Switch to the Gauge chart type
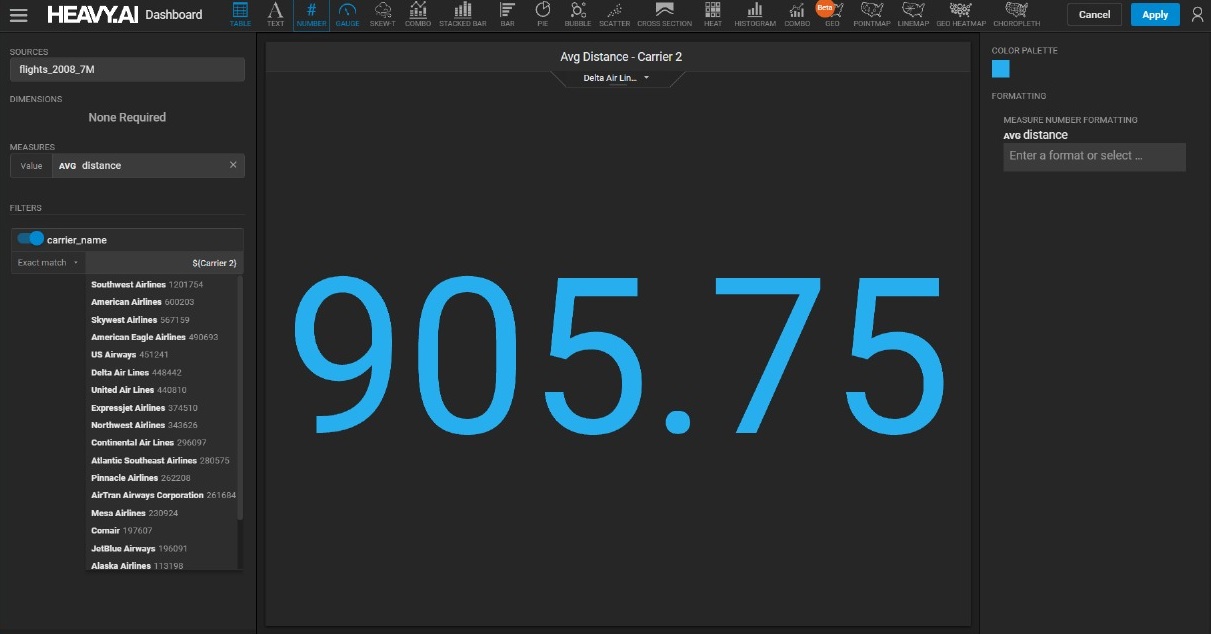The width and height of the screenshot is (1211, 634). click(347, 14)
